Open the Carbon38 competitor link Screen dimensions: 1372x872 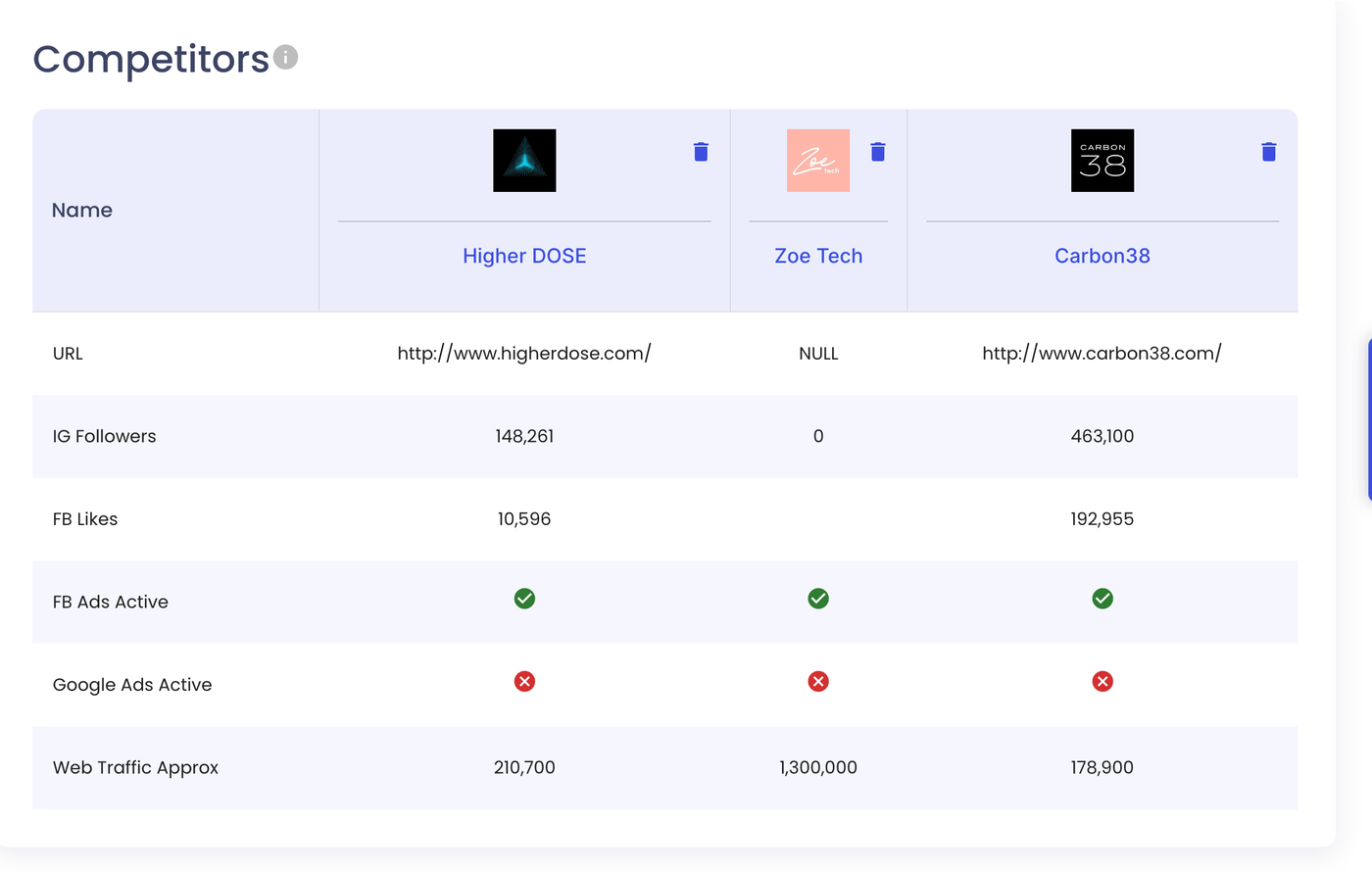tap(1102, 256)
